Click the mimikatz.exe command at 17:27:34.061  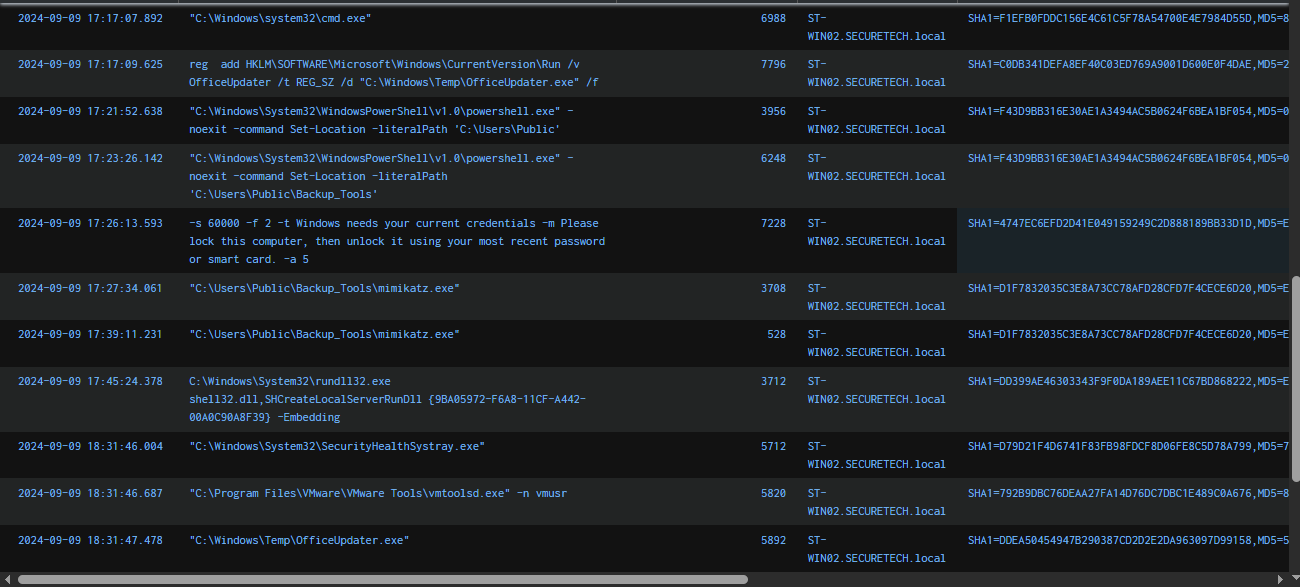pyautogui.click(x=324, y=289)
